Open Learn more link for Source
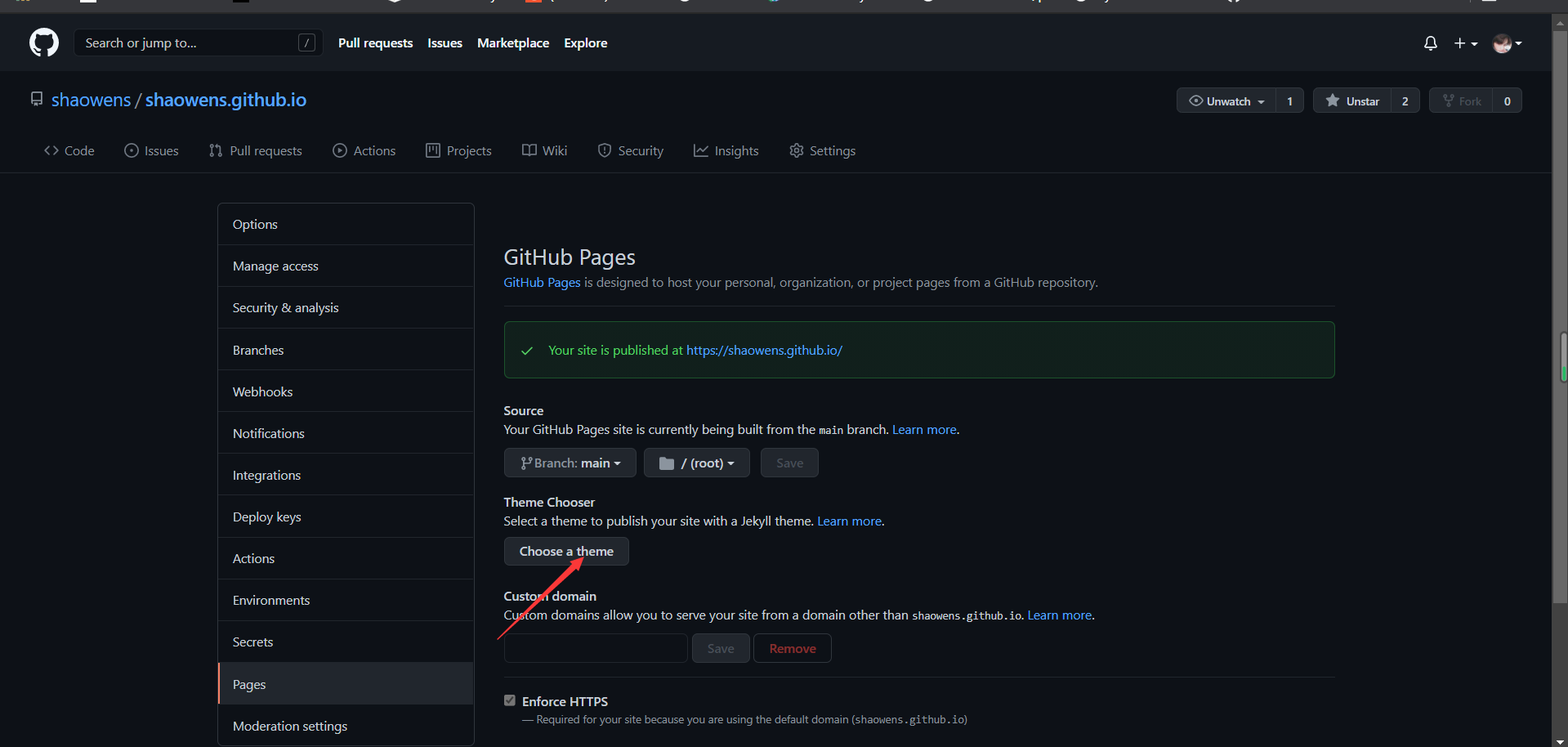 (x=924, y=429)
